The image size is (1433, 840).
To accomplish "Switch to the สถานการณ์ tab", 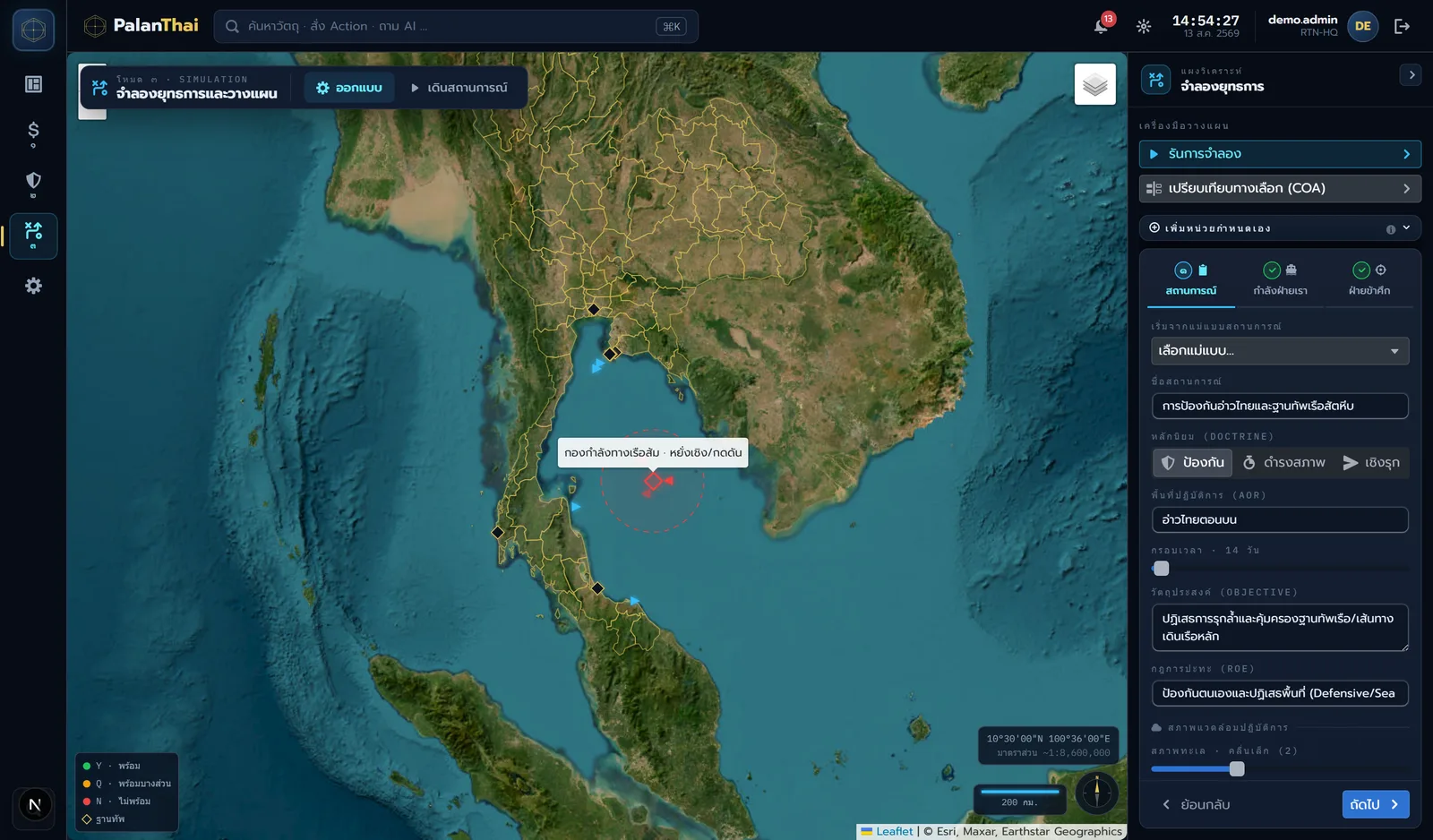I will coord(1190,279).
